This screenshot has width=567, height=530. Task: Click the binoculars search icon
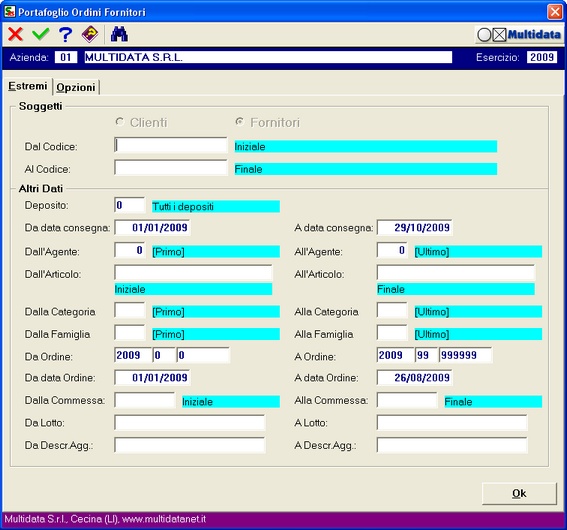click(119, 34)
